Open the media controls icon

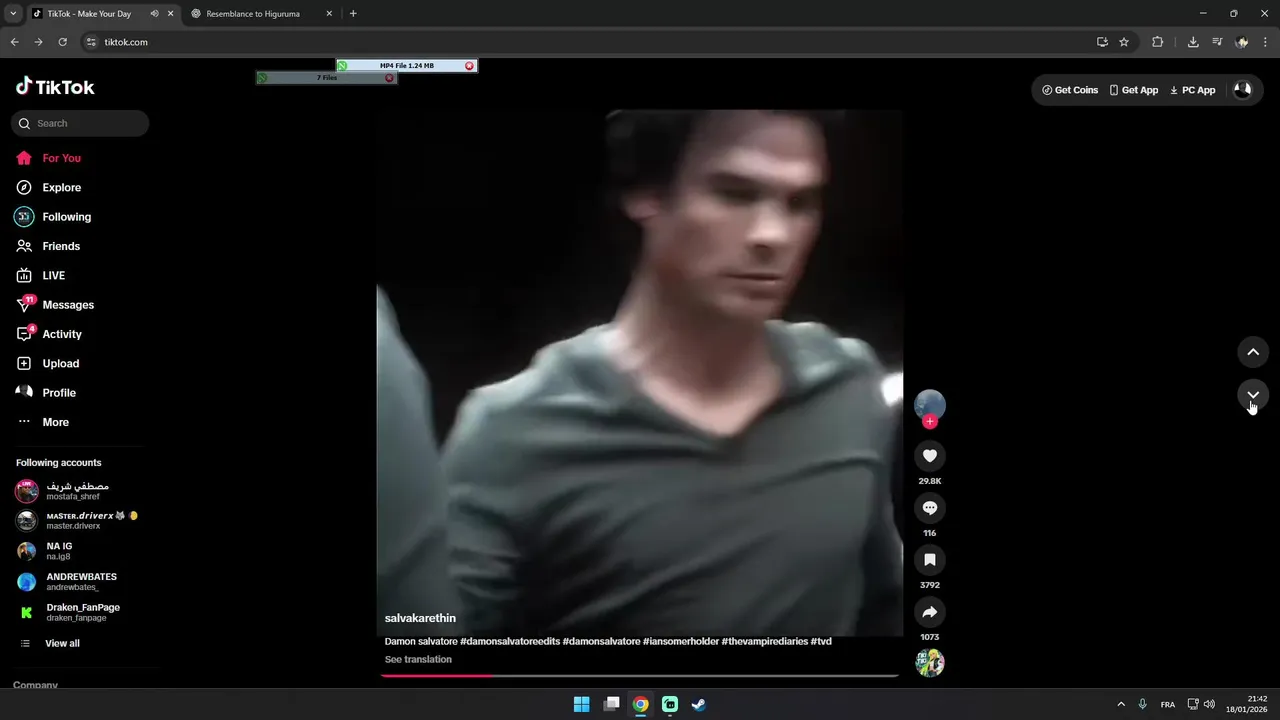[1217, 42]
